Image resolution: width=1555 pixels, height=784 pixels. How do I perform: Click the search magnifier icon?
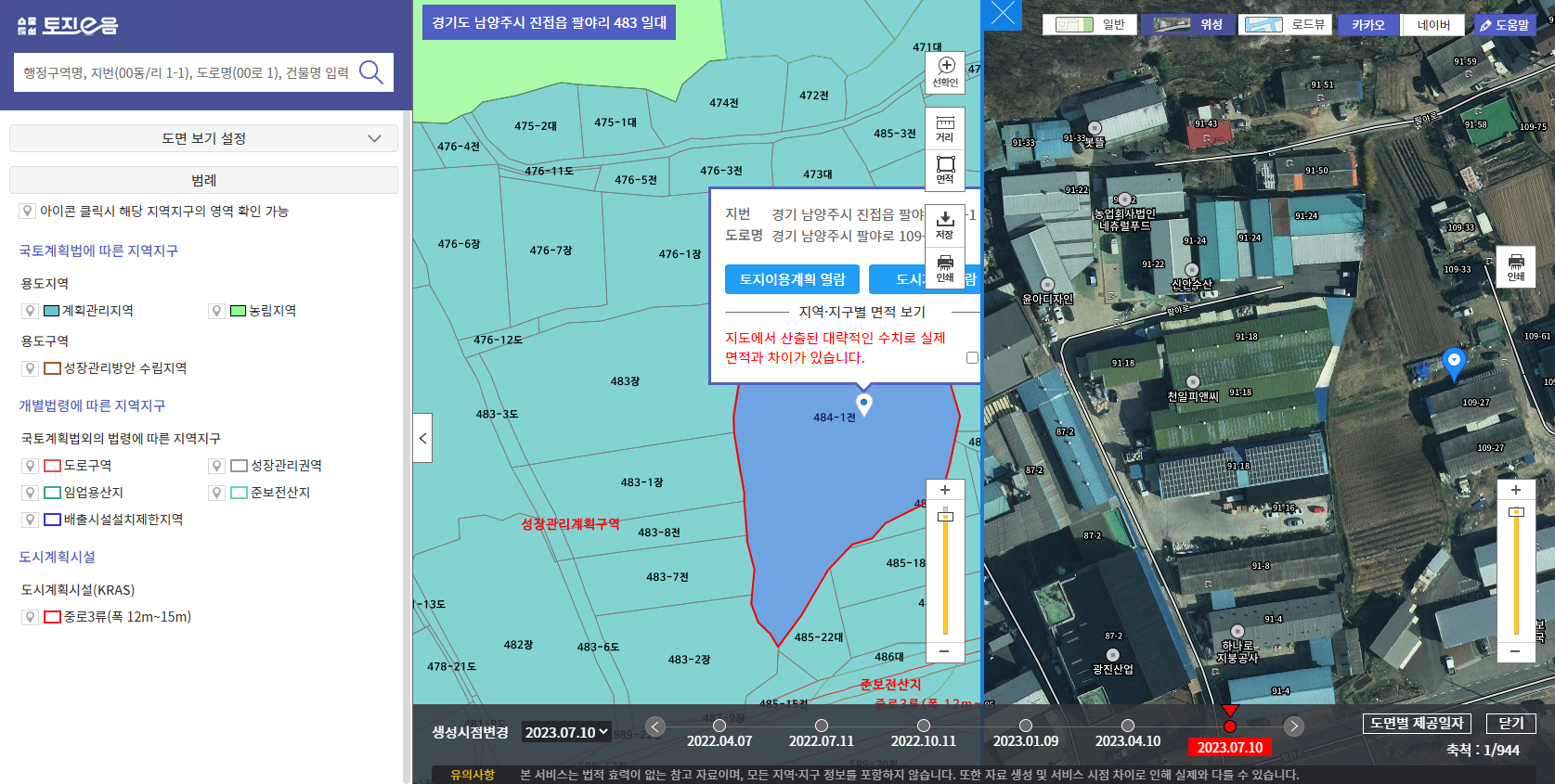pos(371,72)
